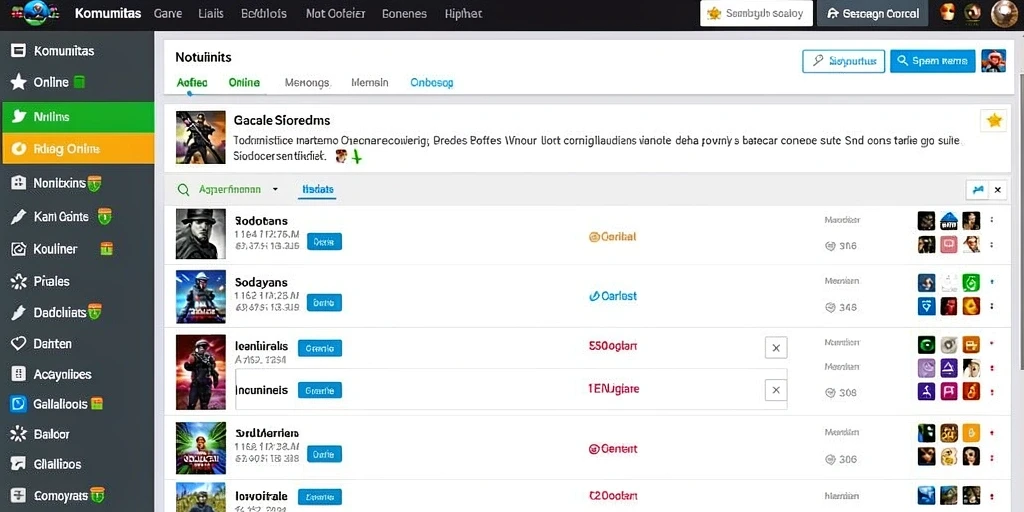
Task: Select the Online star item in sidebar
Action: pos(77,82)
